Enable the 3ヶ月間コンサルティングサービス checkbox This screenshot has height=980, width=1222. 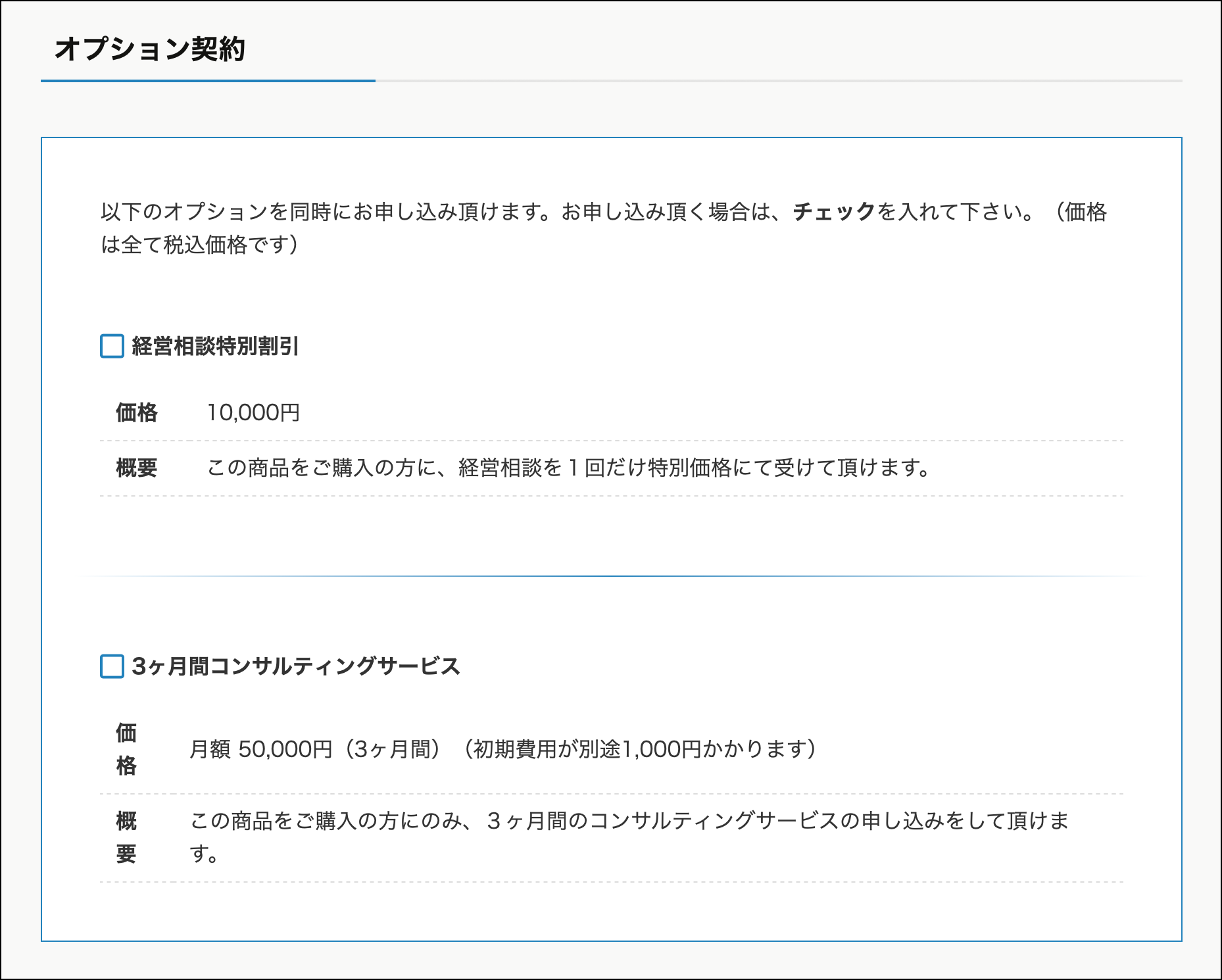pyautogui.click(x=112, y=666)
